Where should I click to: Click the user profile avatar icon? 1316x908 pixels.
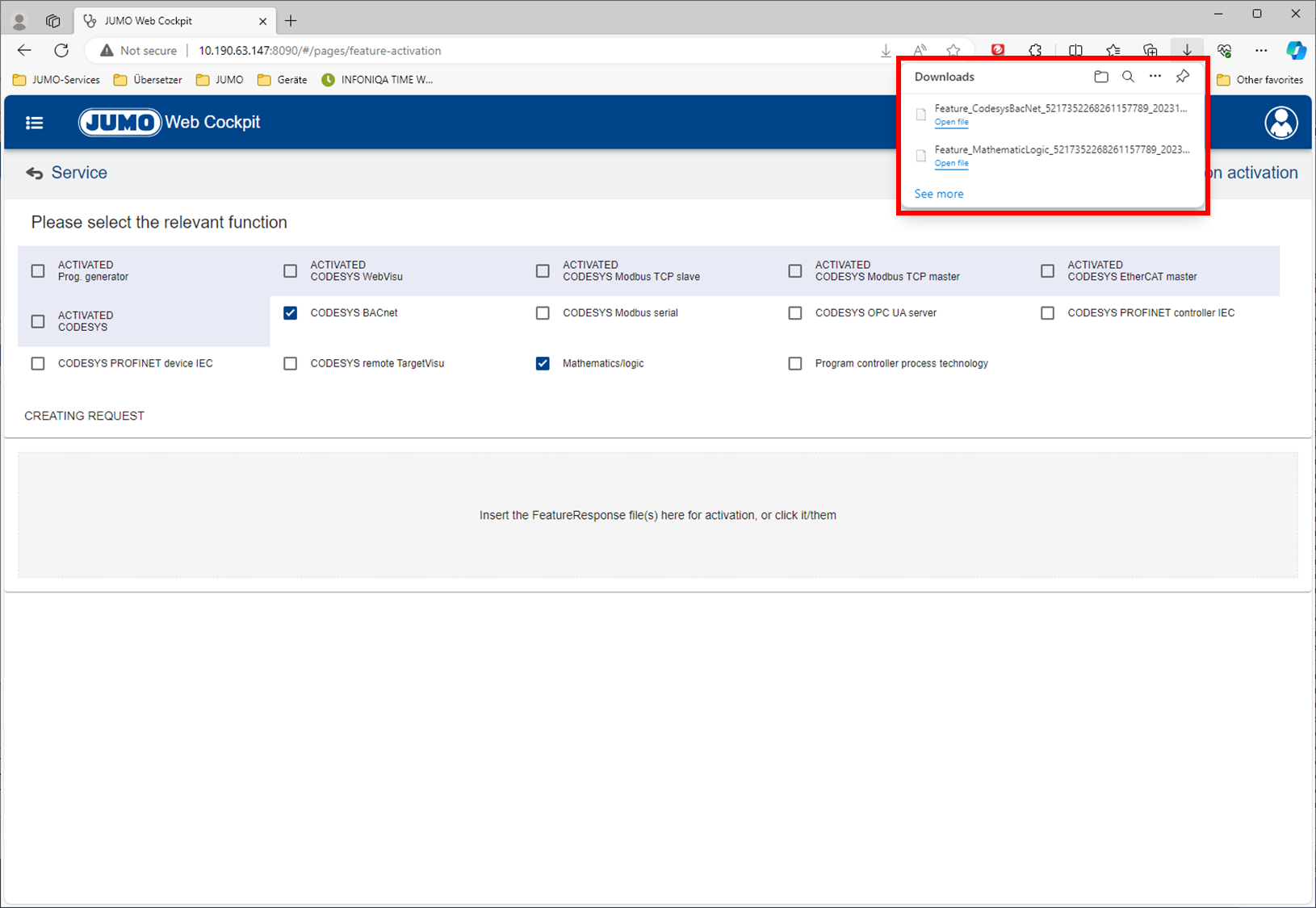(x=1280, y=123)
